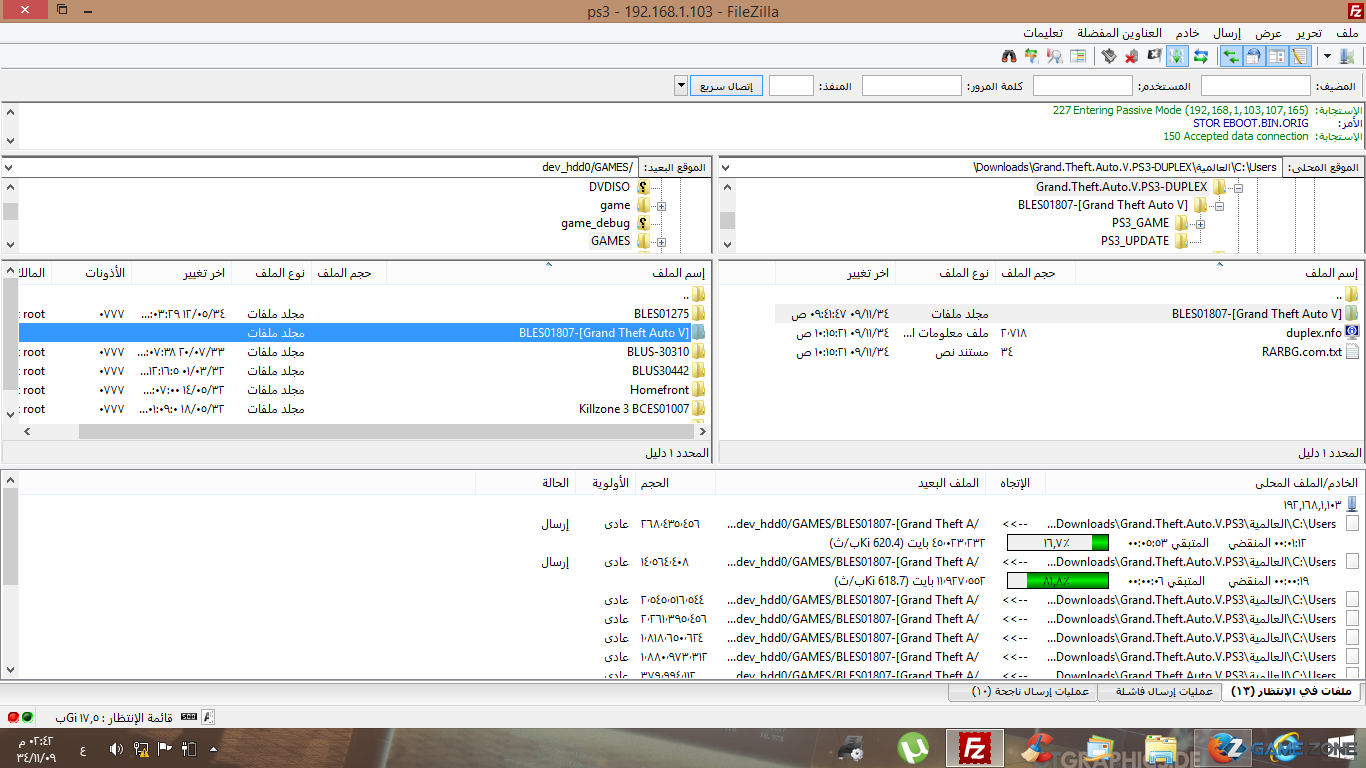
Task: Check the first queued transfer's checkbox
Action: [1352, 524]
